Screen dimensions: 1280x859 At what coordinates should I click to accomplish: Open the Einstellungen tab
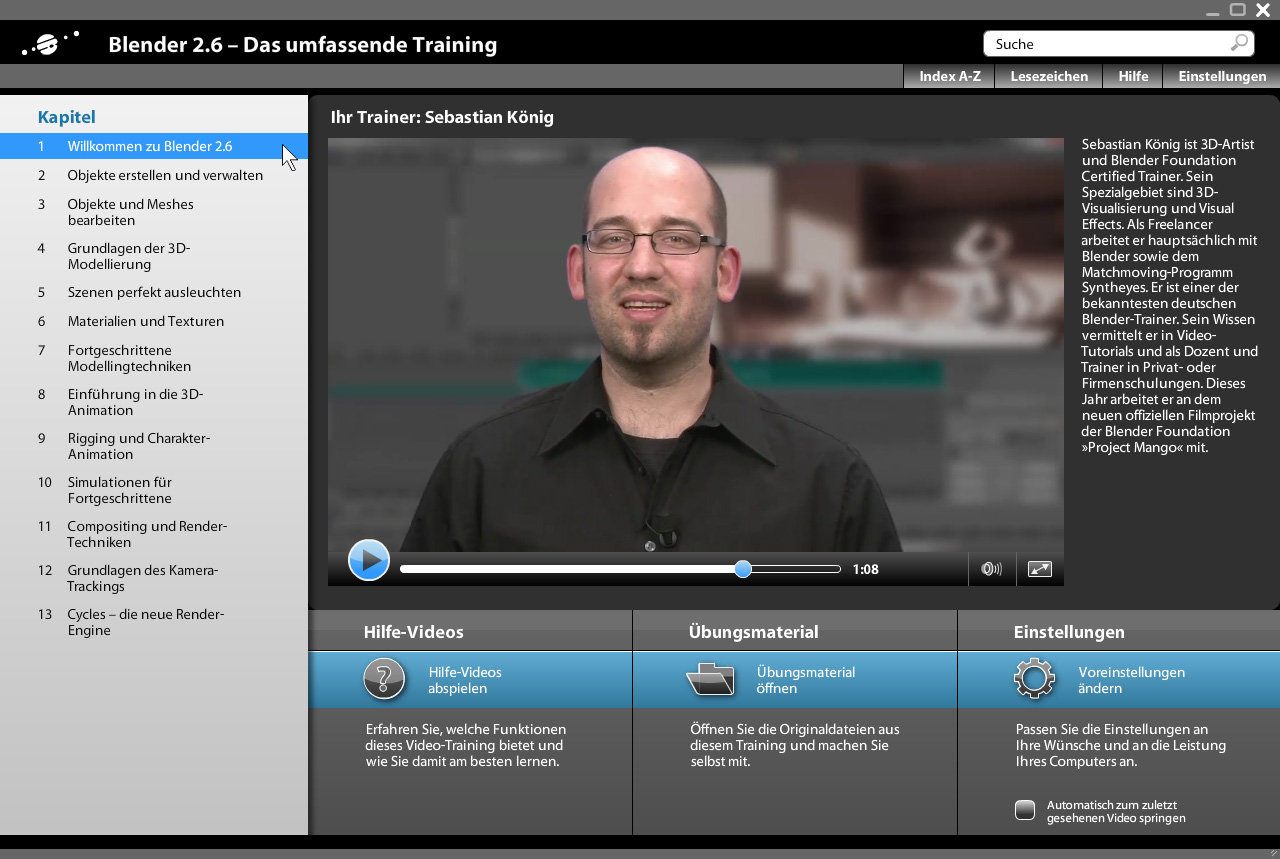click(1221, 76)
